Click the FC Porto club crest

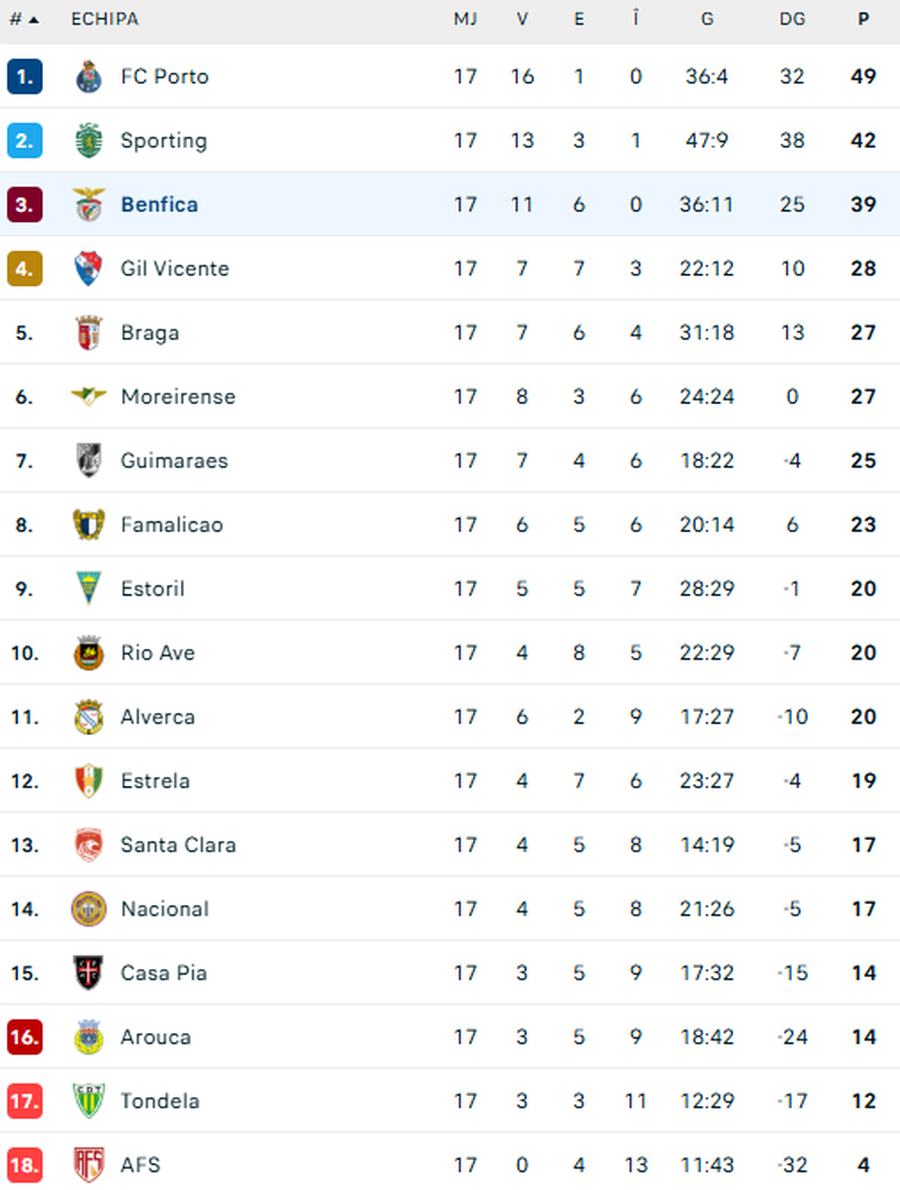(x=89, y=77)
